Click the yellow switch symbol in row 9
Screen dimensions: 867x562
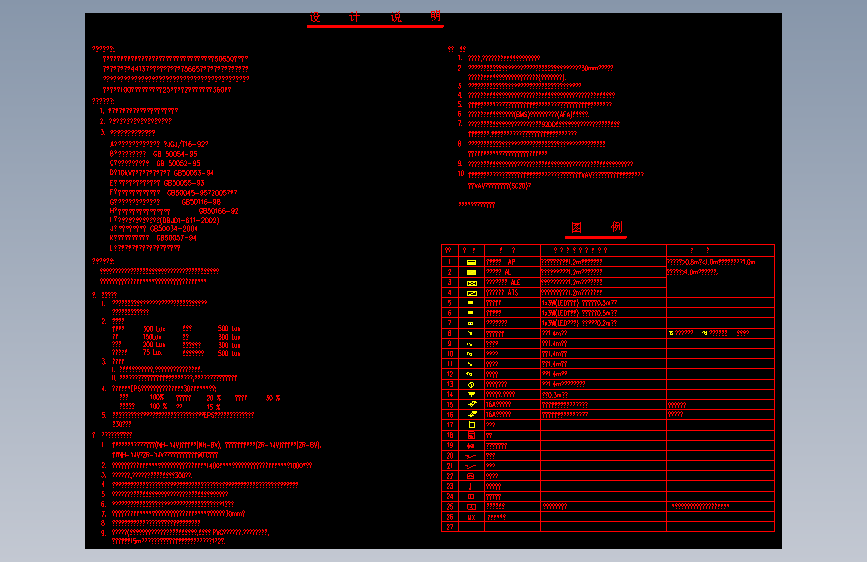(x=470, y=344)
